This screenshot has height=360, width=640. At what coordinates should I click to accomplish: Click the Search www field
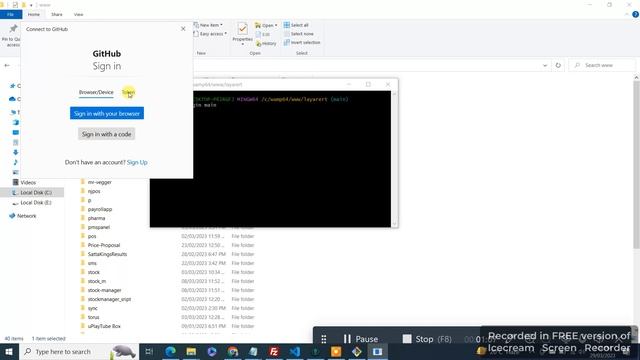(x=602, y=65)
